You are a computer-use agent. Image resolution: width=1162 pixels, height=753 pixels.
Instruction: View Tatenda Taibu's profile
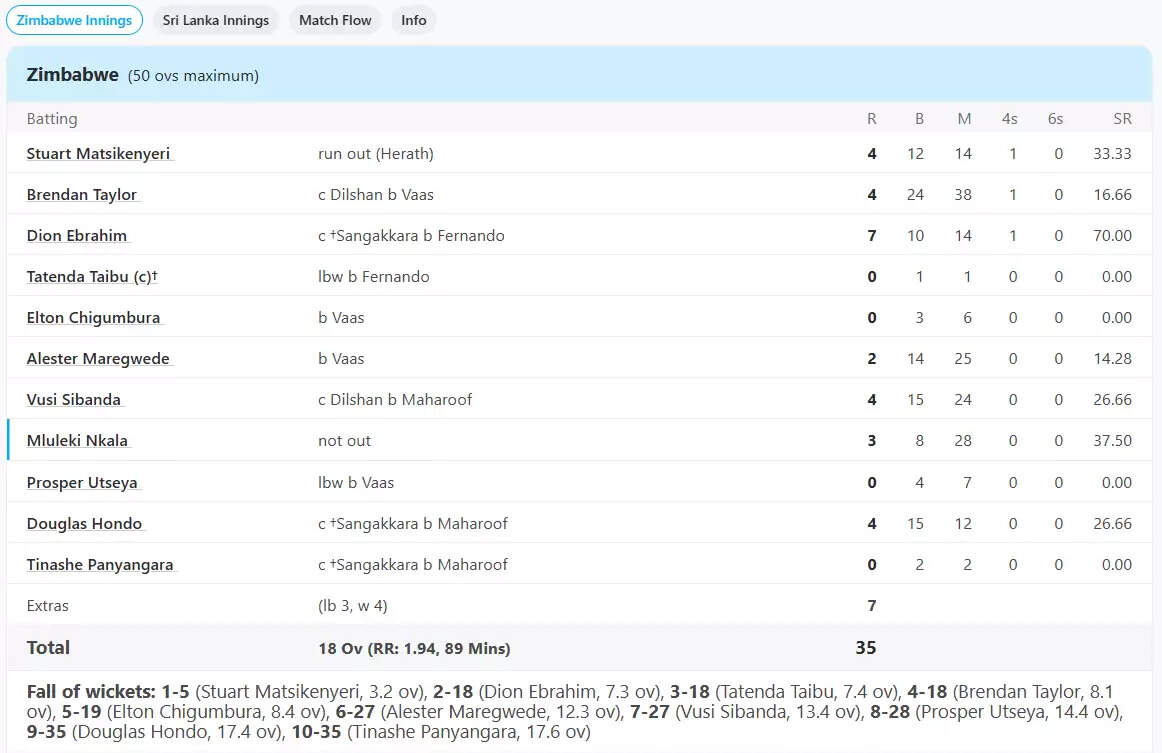91,277
